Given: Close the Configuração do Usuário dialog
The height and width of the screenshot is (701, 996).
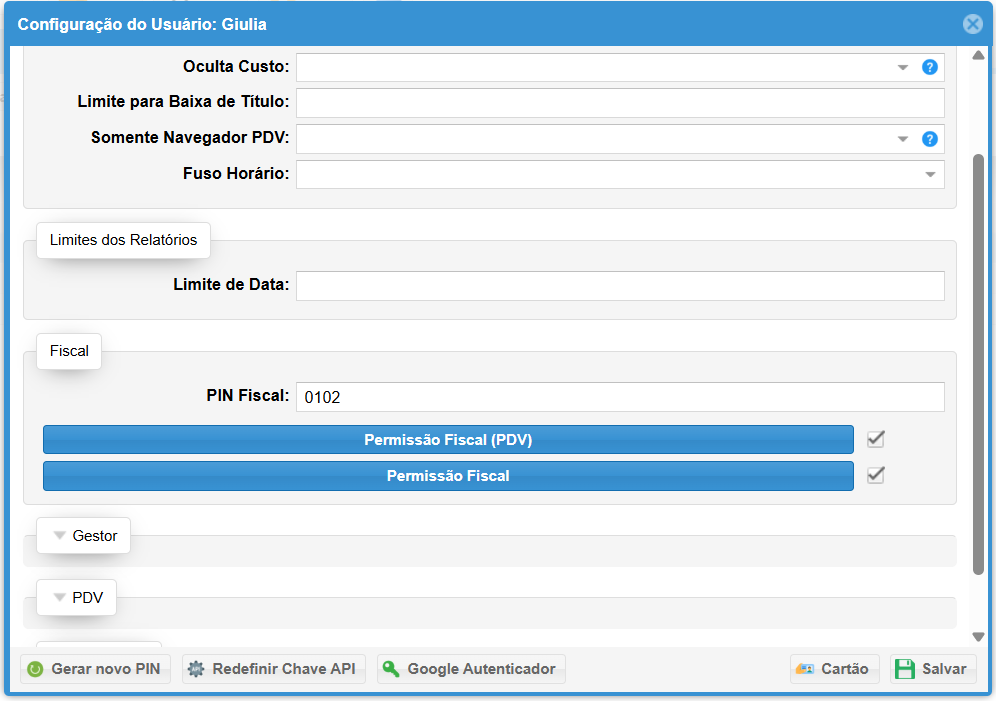Looking at the screenshot, I should point(972,24).
